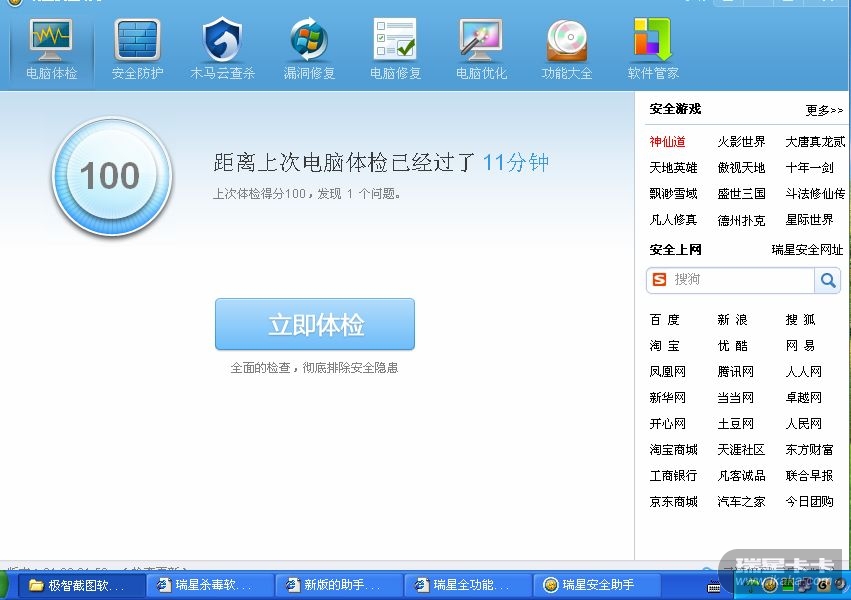Open the 软件管家 download icon
Image resolution: width=851 pixels, height=600 pixels.
[x=653, y=39]
